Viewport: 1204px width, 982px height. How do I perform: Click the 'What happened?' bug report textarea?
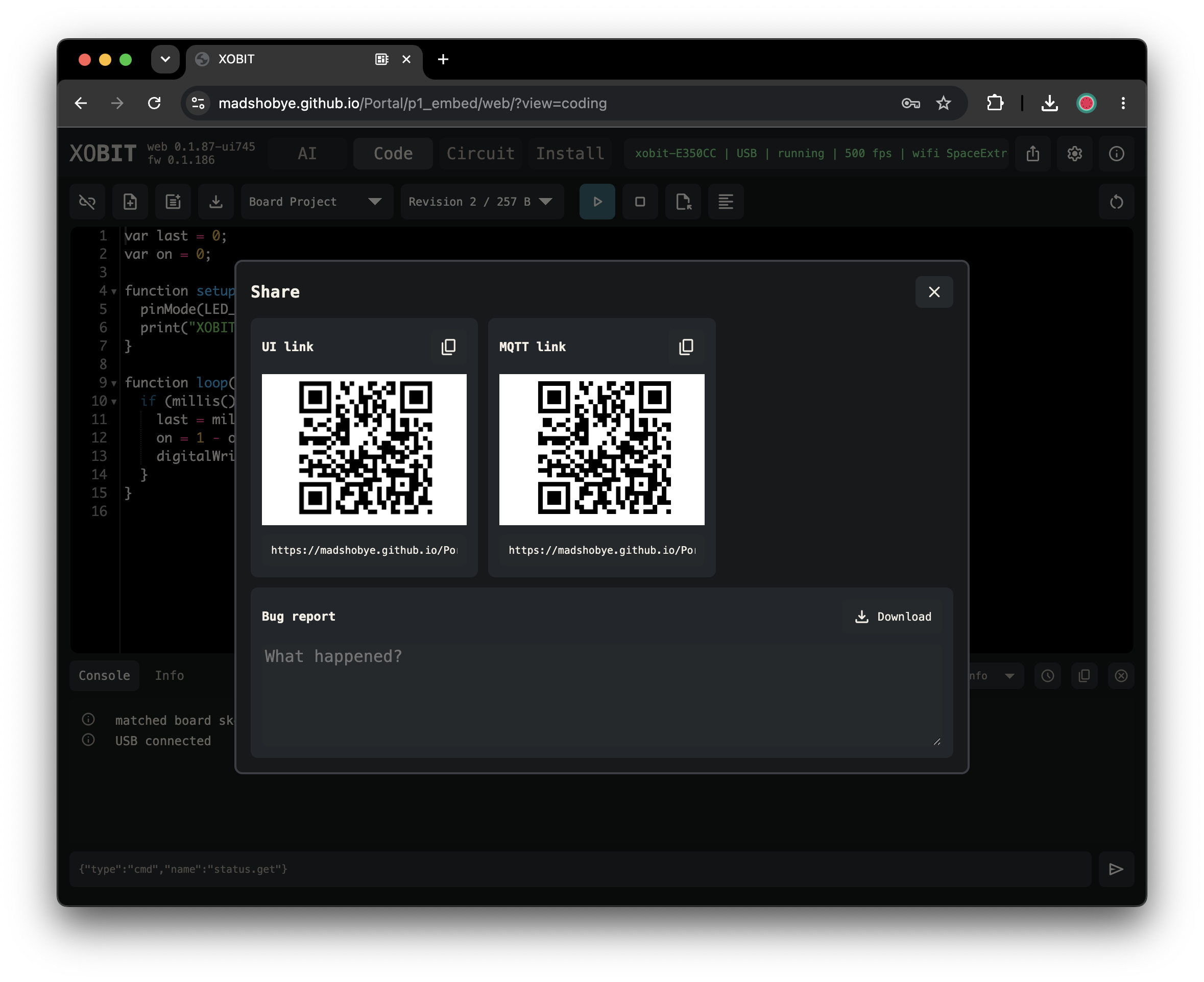coord(601,695)
